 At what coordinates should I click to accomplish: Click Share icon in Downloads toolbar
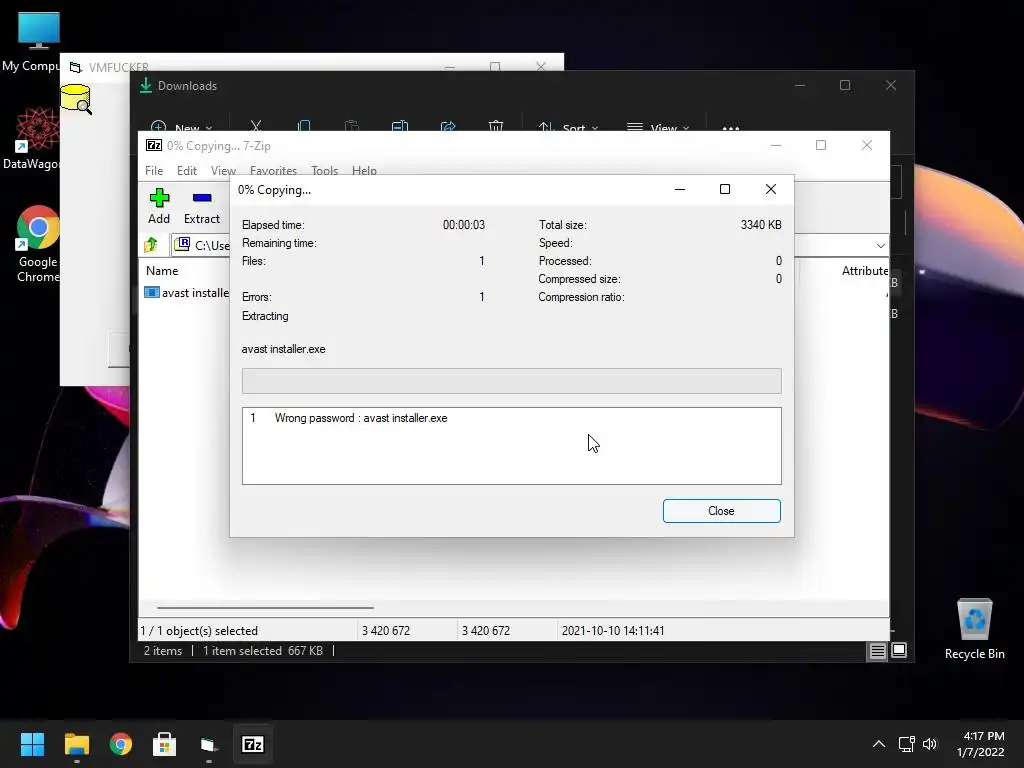[448, 126]
